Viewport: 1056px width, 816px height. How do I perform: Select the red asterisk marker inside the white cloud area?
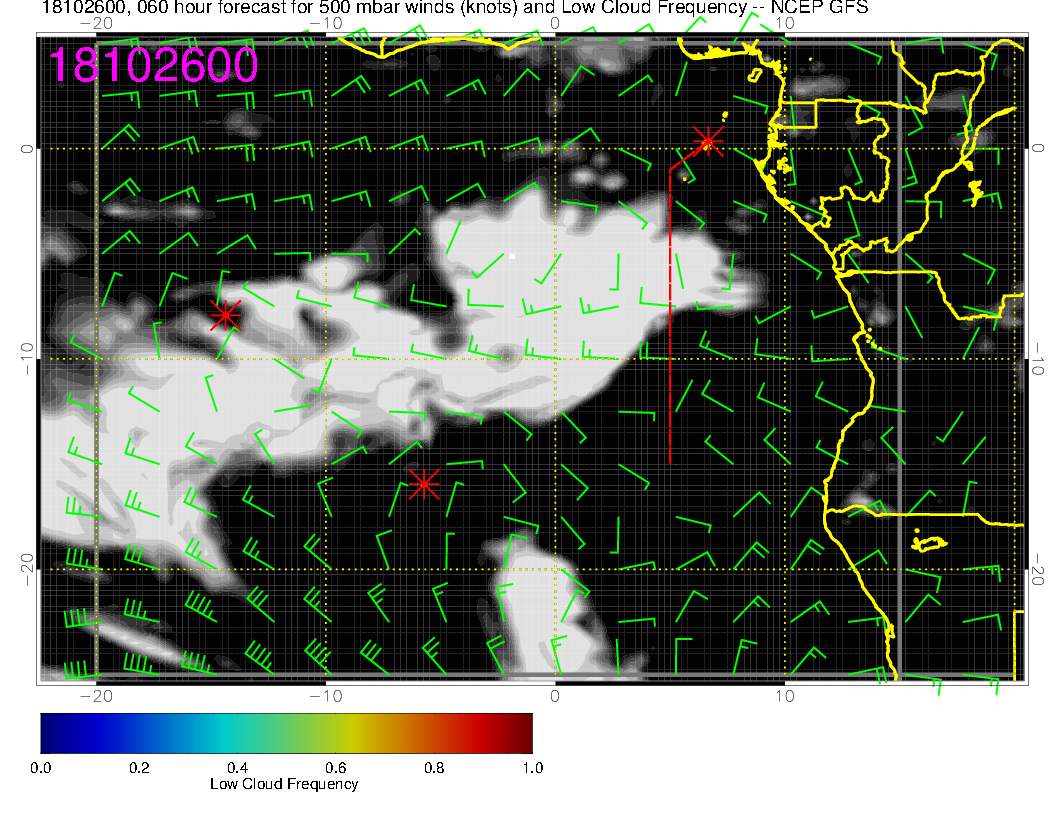pos(226,315)
